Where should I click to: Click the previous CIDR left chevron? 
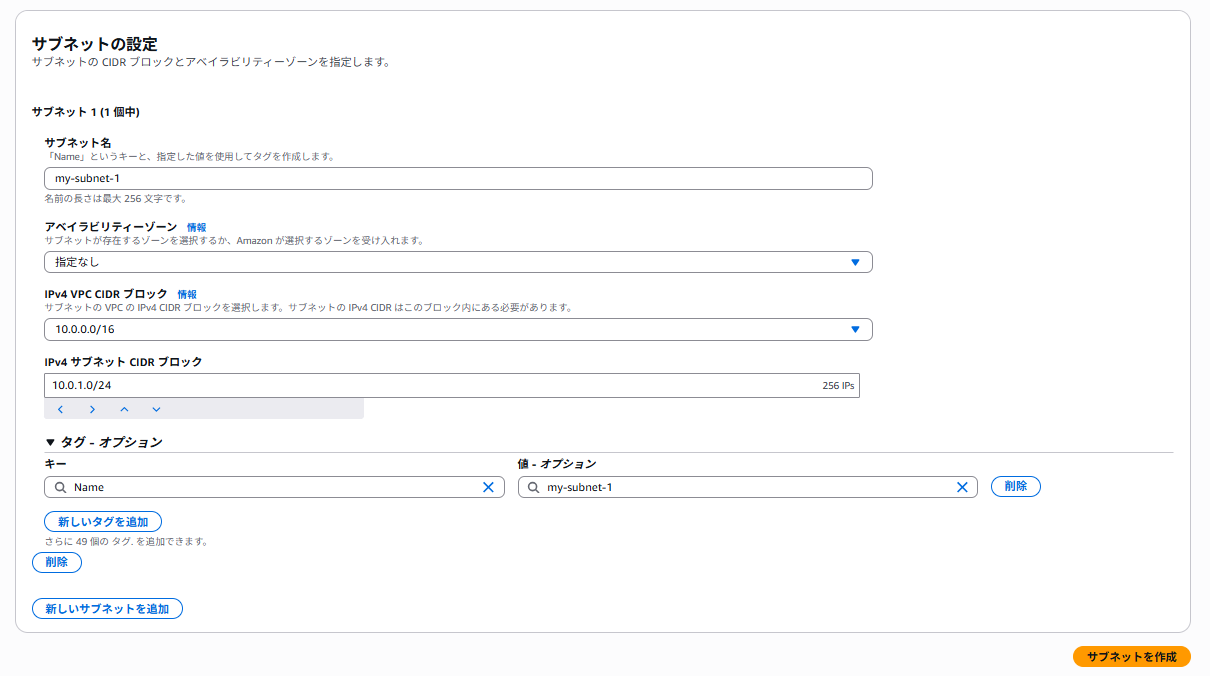[60, 409]
